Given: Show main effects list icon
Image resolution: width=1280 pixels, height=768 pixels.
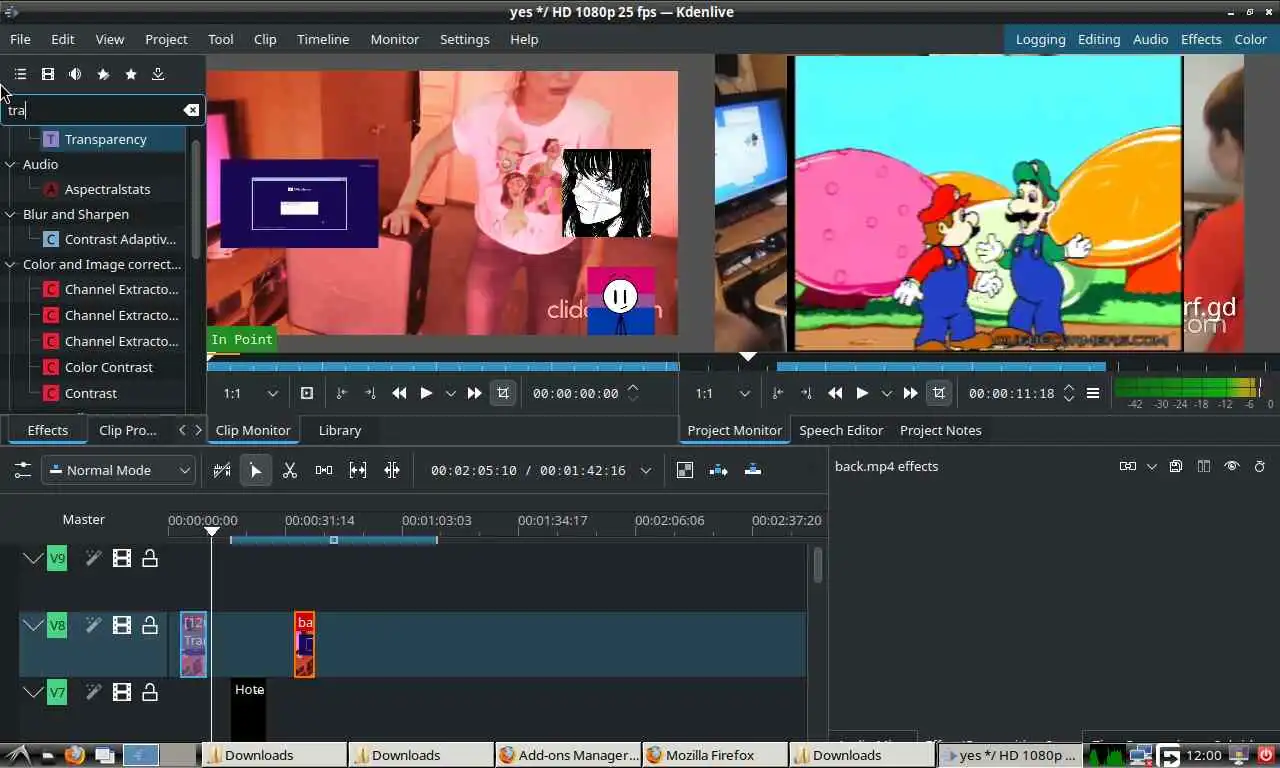Looking at the screenshot, I should coord(20,74).
